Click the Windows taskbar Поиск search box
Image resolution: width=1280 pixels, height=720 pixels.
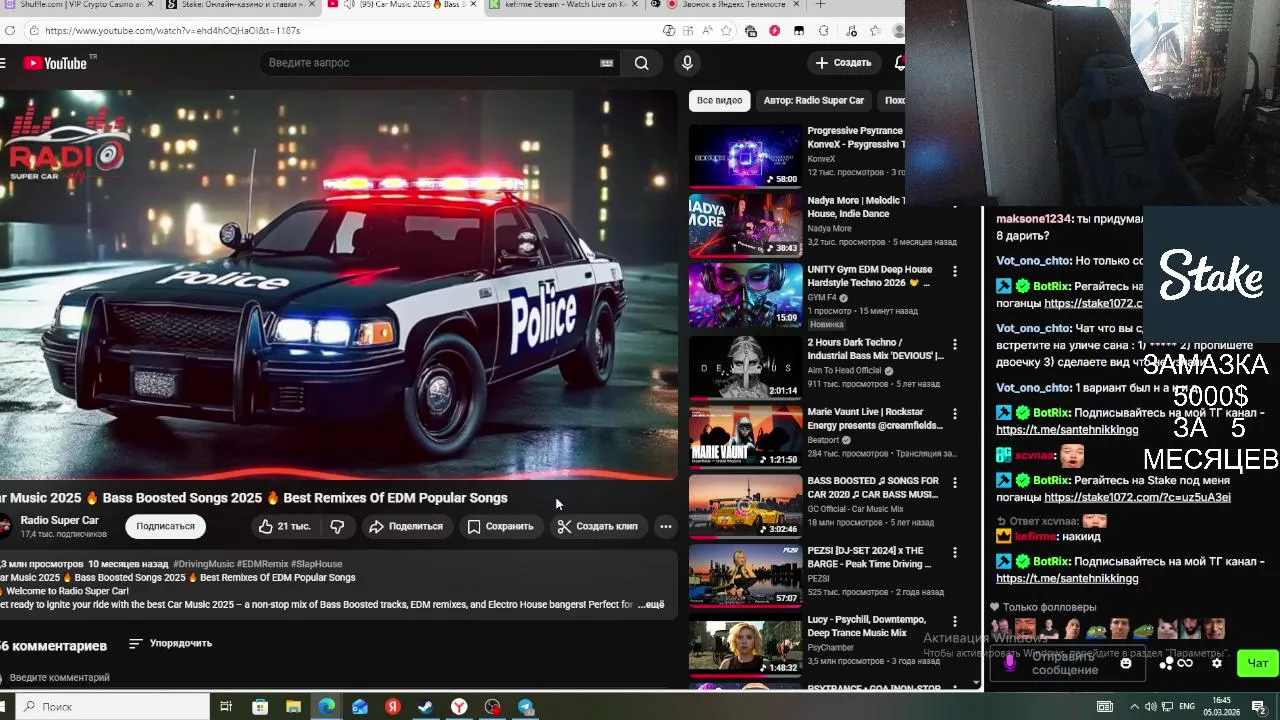click(x=110, y=707)
